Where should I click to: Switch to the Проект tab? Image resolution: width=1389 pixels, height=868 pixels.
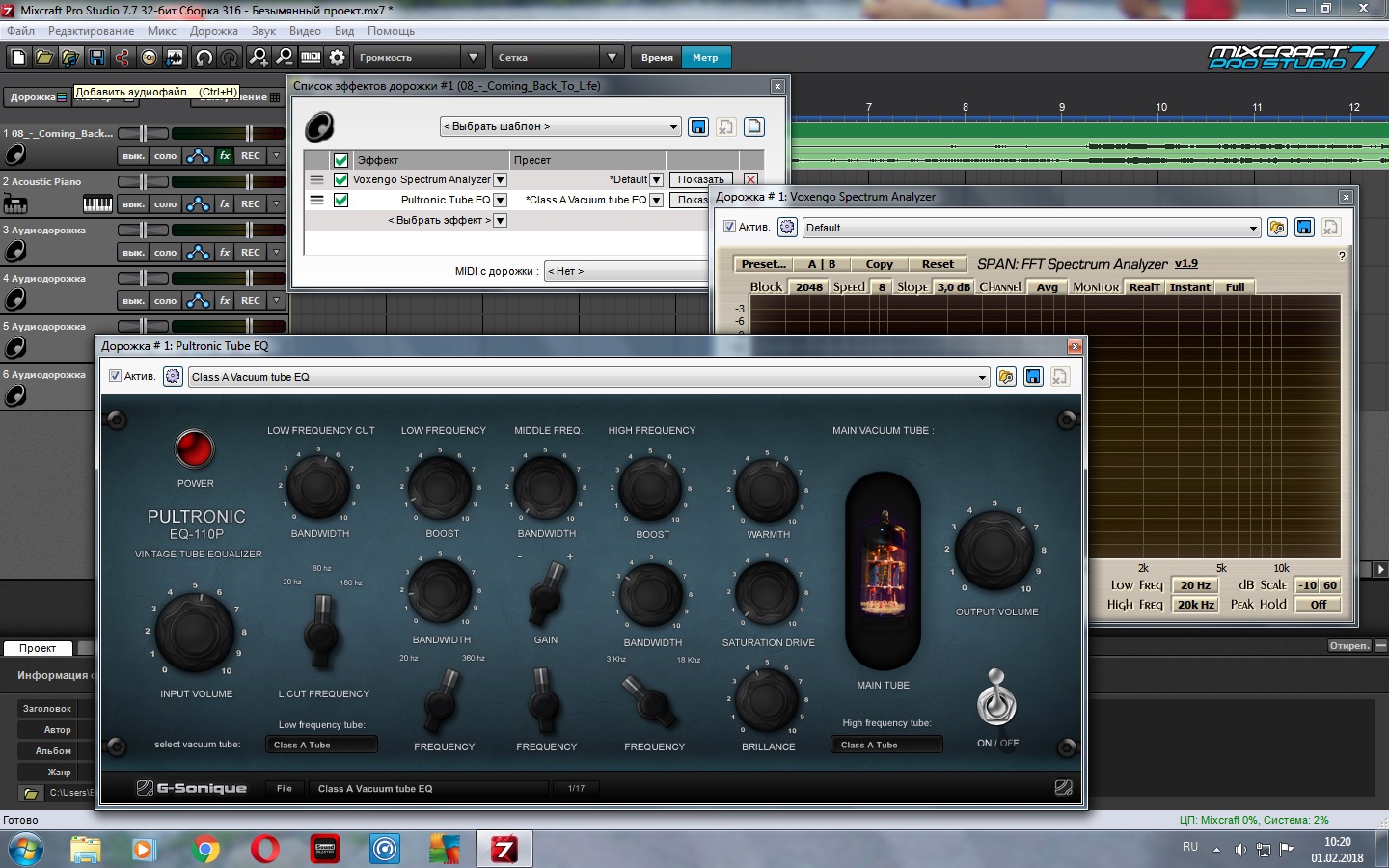(38, 648)
